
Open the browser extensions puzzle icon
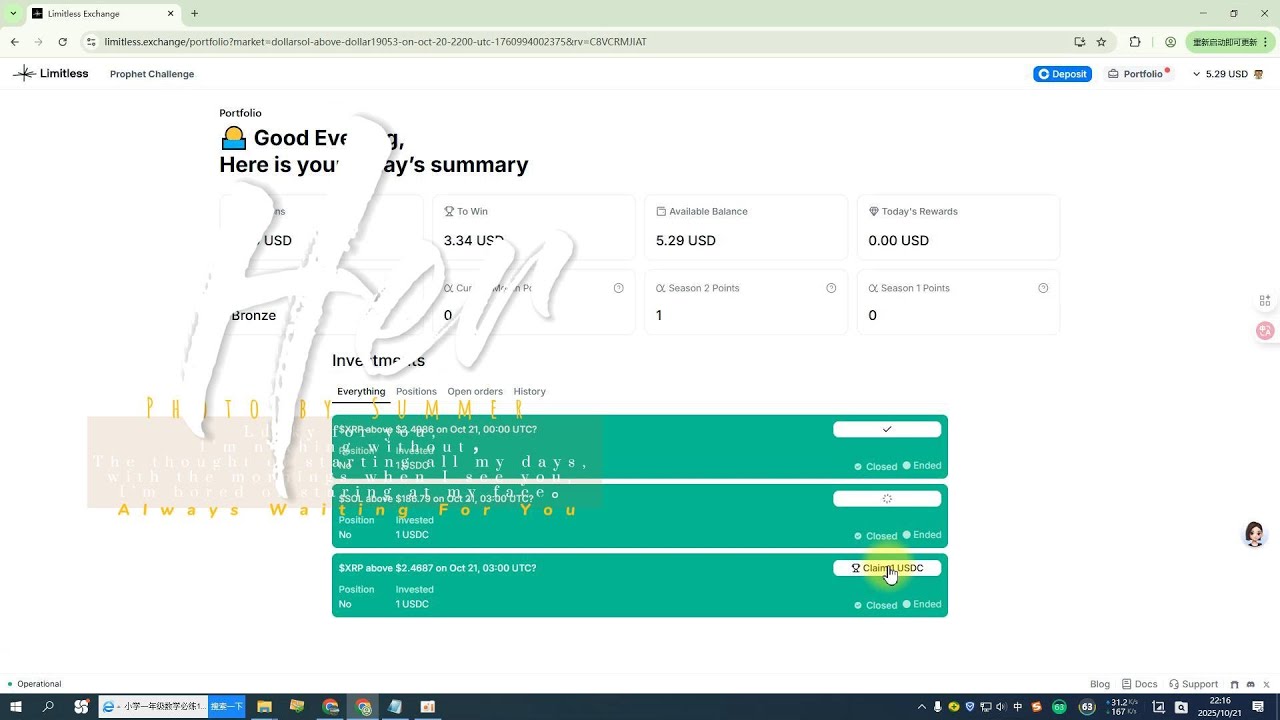click(1135, 42)
